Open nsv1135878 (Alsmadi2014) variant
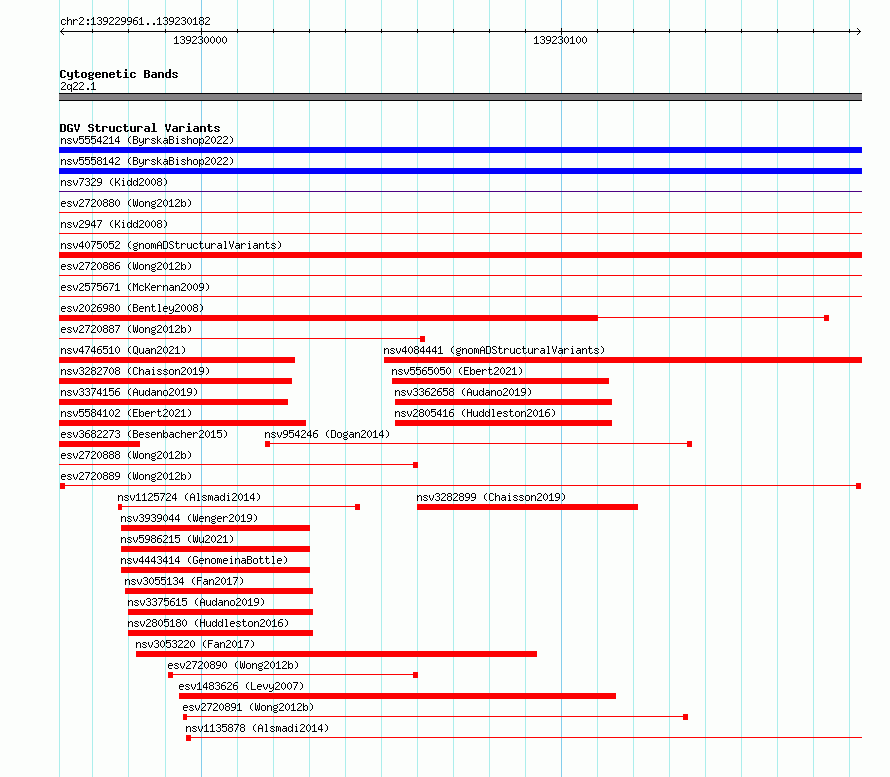Image resolution: width=890 pixels, height=777 pixels. point(257,728)
